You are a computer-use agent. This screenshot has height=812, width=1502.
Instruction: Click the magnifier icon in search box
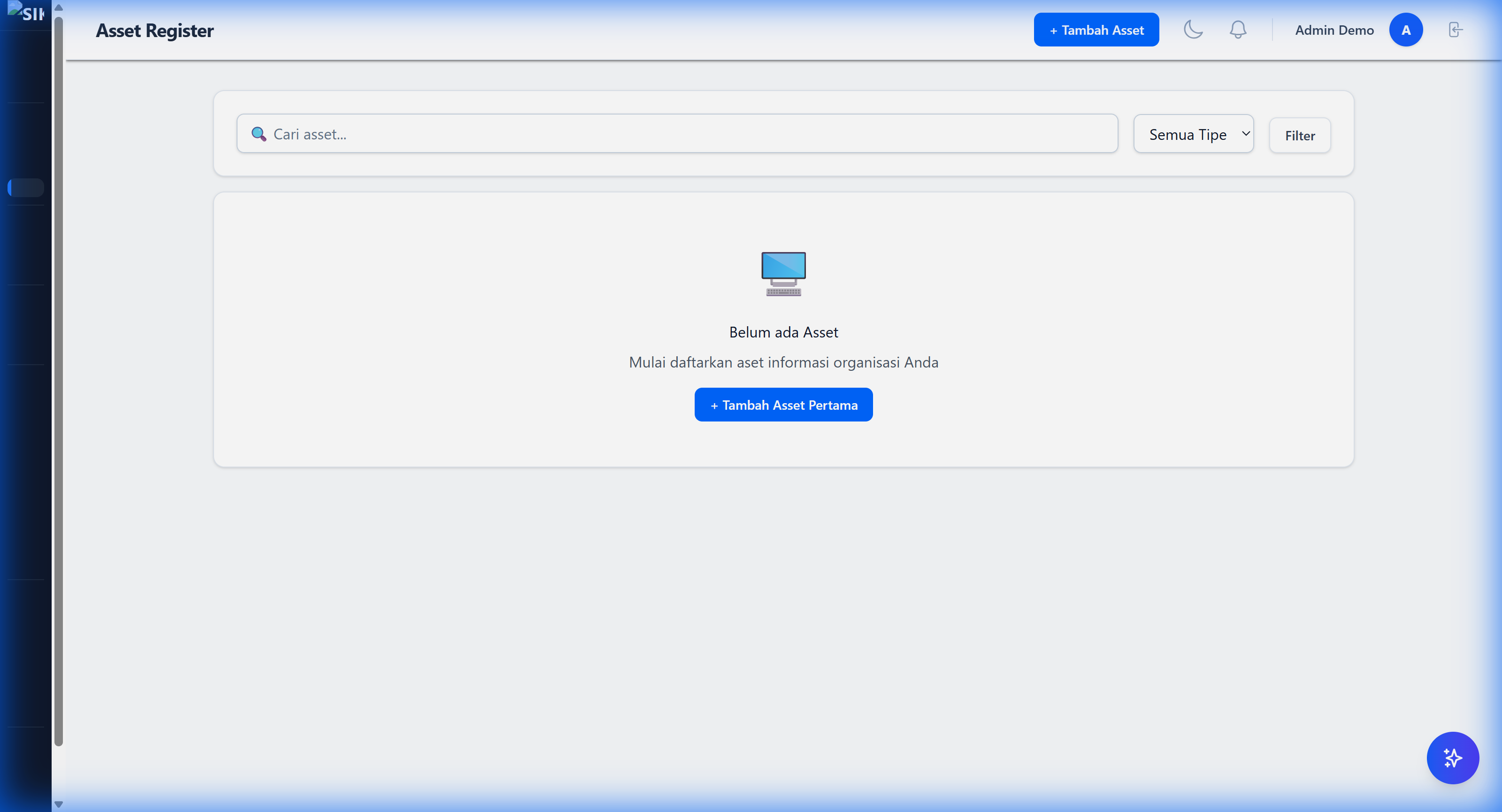pos(258,134)
